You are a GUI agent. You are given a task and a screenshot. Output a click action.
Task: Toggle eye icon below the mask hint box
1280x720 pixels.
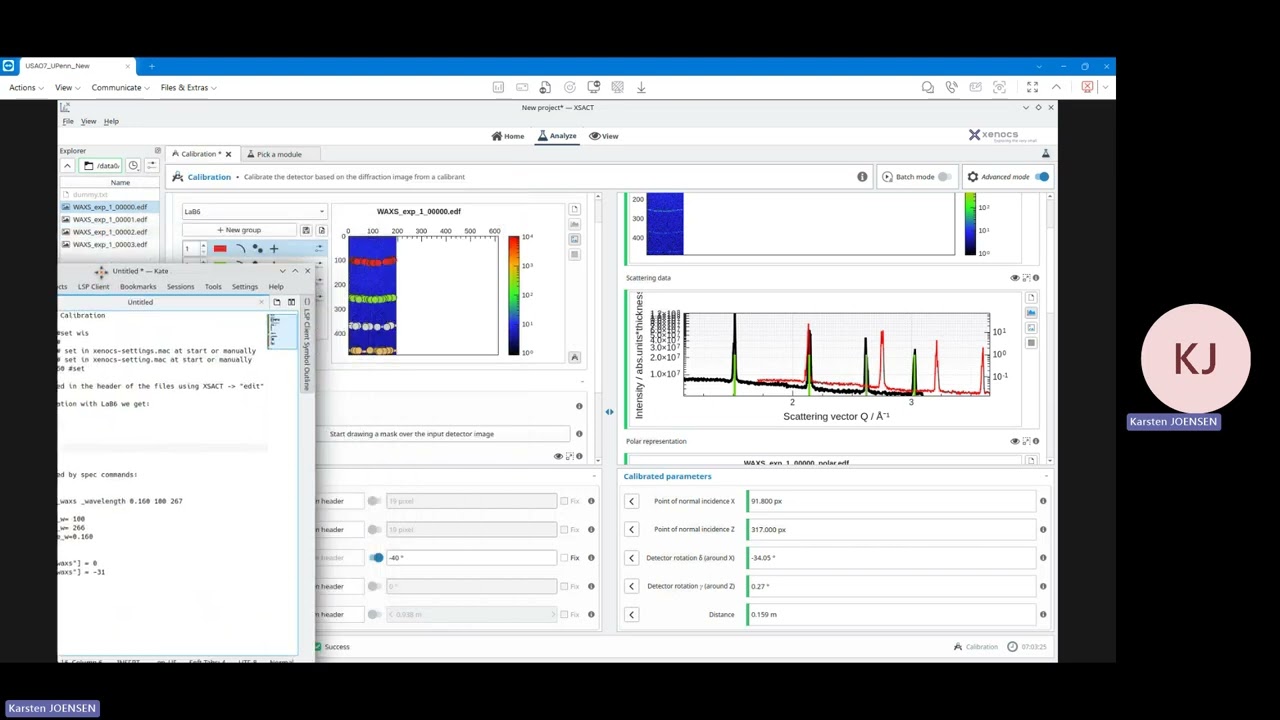coord(559,456)
